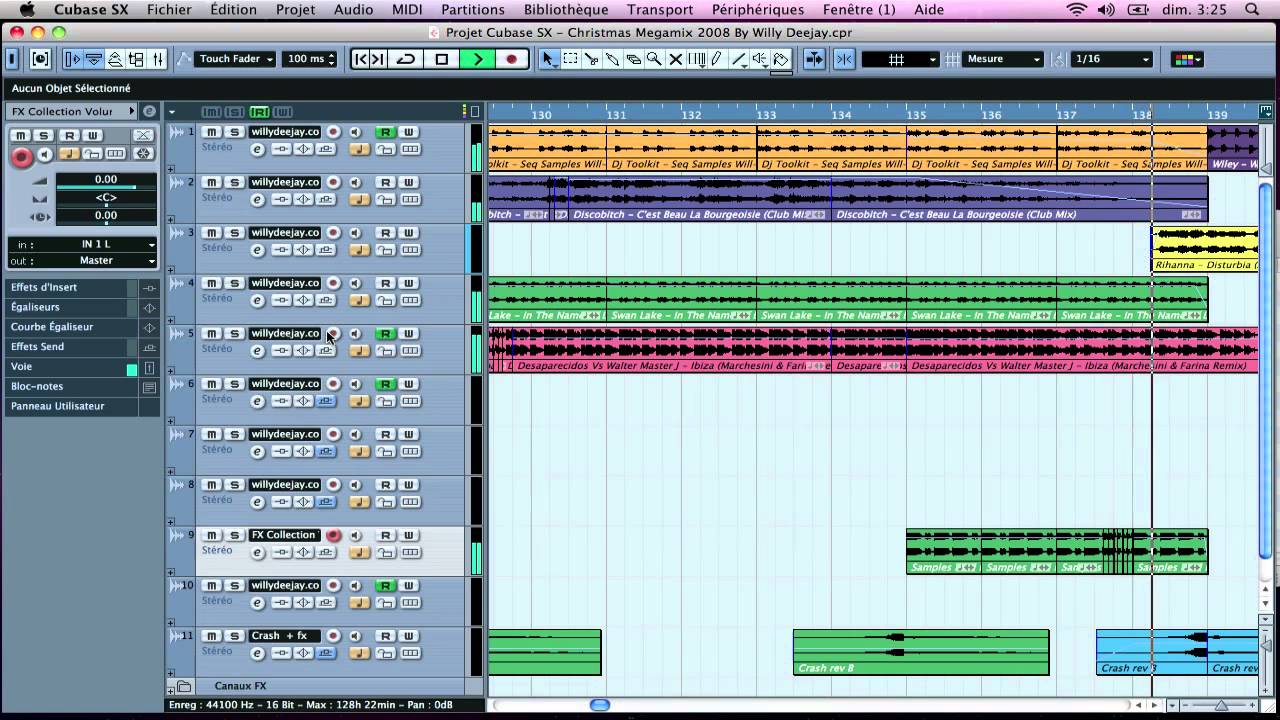This screenshot has width=1280, height=720.
Task: Mute track 1
Action: click(x=211, y=132)
